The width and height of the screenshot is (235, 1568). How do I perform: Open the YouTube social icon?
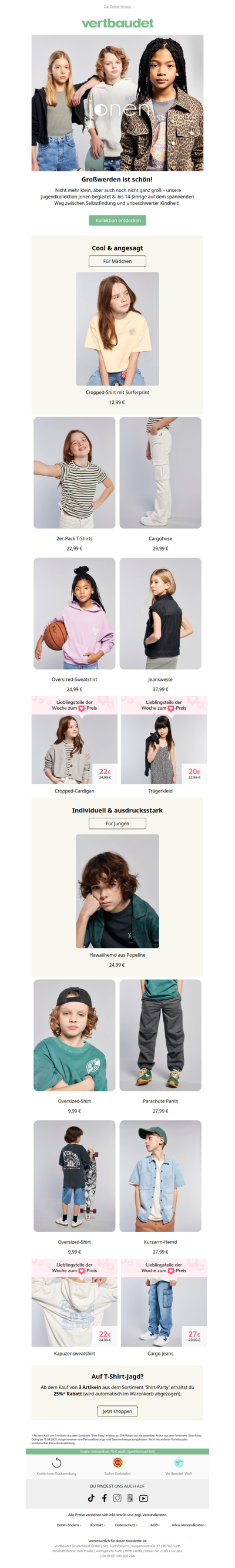point(144,1498)
